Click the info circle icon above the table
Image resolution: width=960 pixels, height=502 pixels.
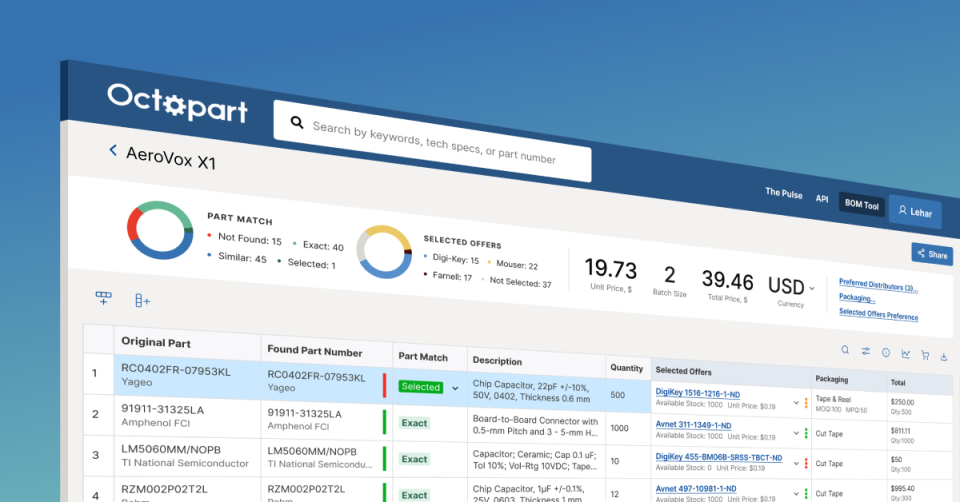pos(885,352)
